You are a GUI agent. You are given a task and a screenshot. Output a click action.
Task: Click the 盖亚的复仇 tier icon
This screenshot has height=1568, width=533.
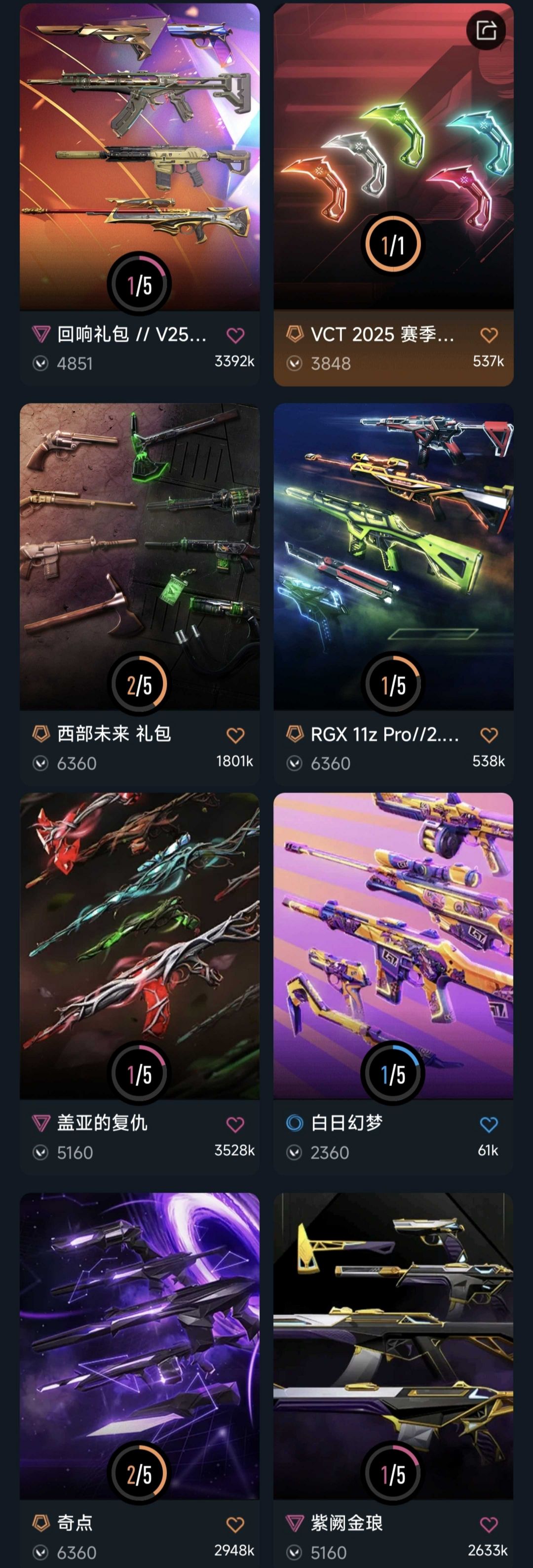[41, 1123]
